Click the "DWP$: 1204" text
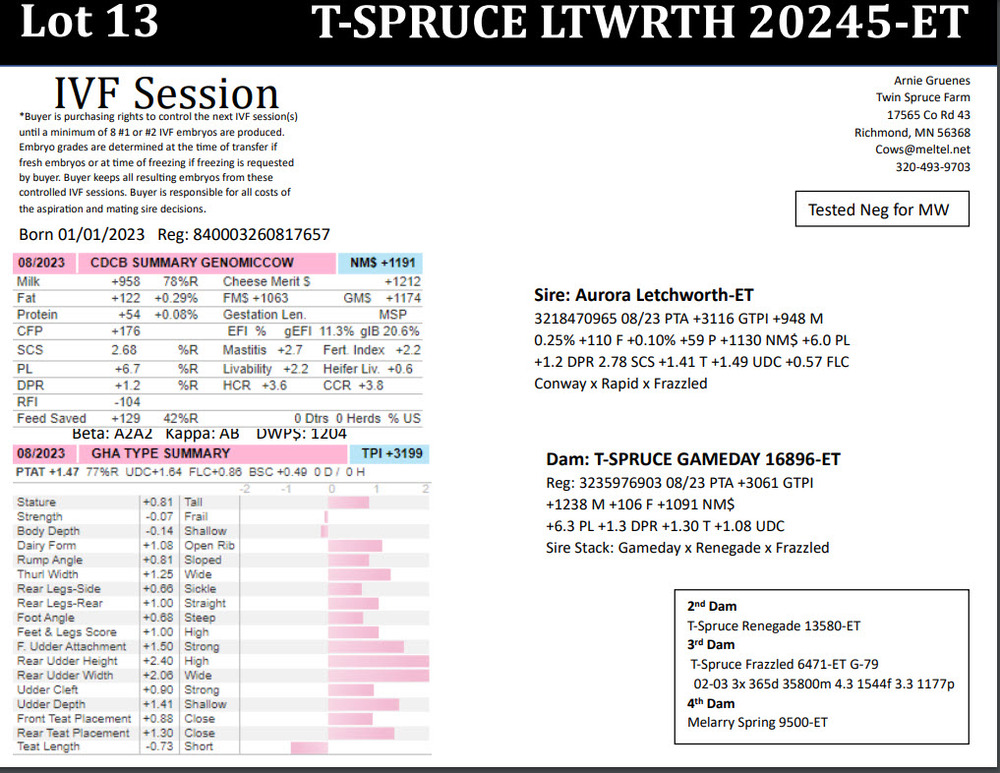This screenshot has width=1000, height=773. (302, 434)
